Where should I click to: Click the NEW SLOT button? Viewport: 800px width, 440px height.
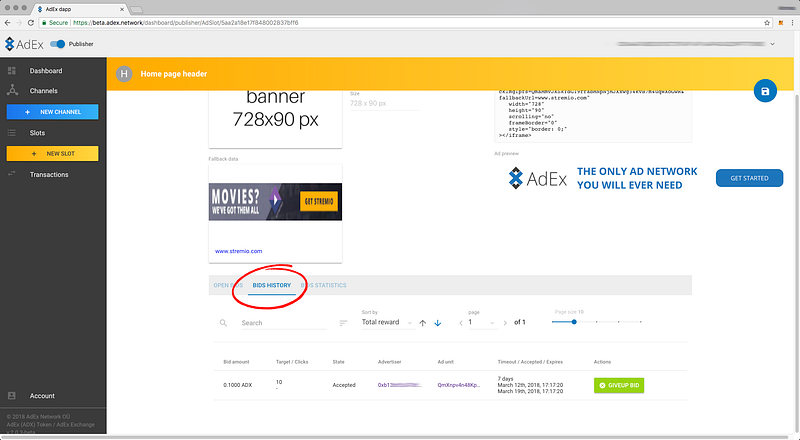point(53,153)
